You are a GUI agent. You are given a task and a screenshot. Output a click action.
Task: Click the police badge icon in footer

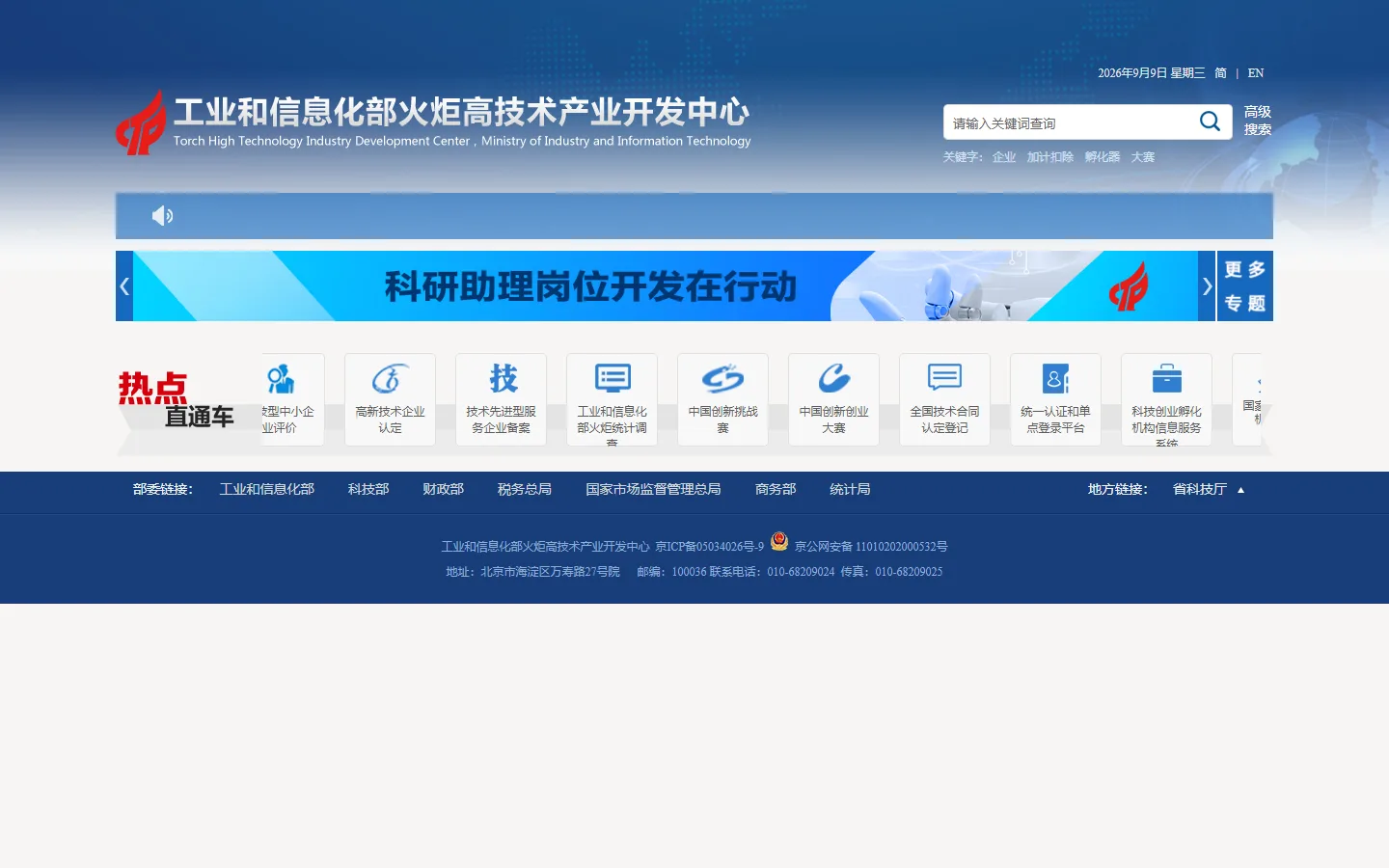click(x=779, y=541)
